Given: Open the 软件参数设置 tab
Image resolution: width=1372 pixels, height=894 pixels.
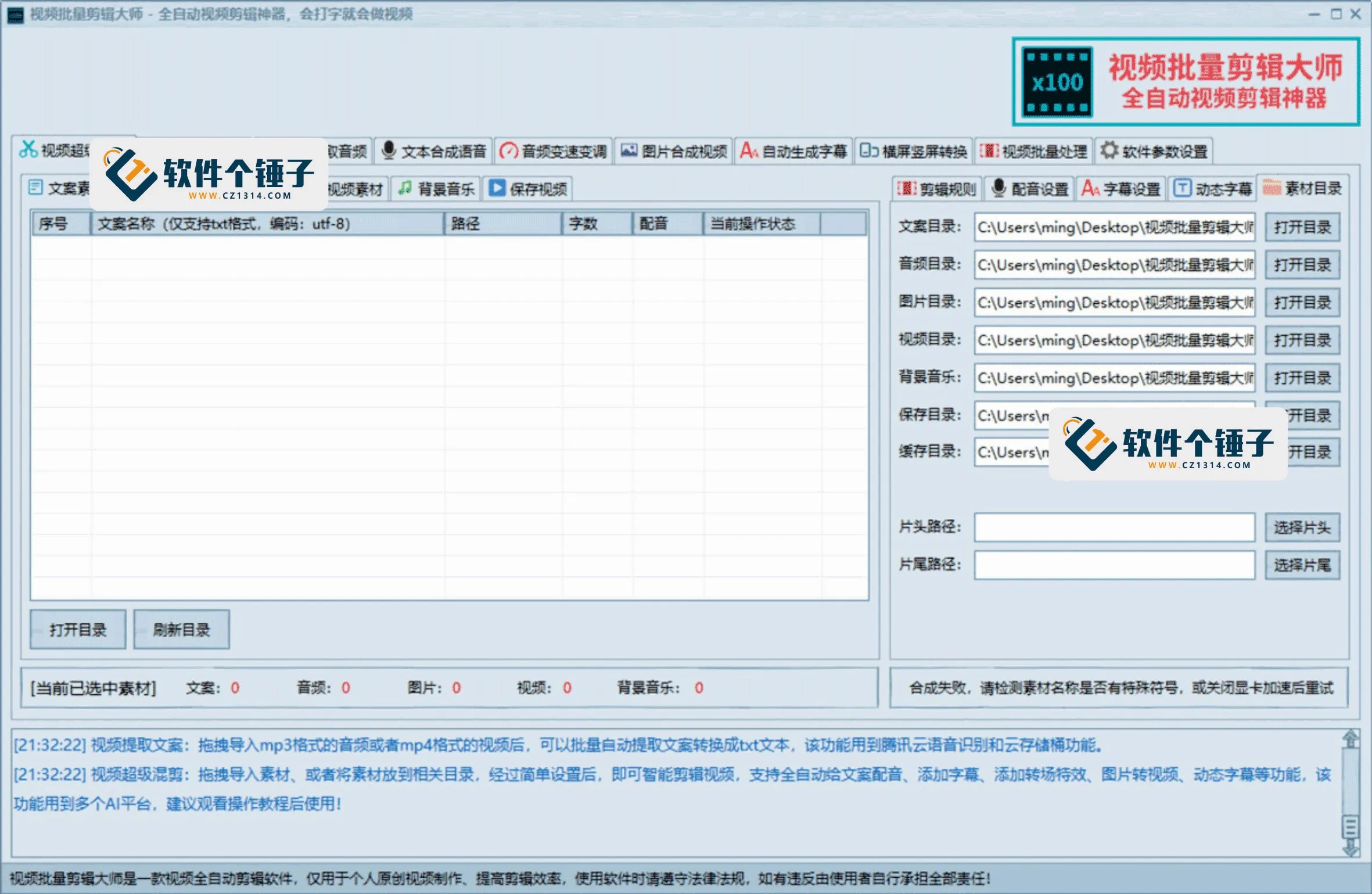Looking at the screenshot, I should click(1154, 152).
